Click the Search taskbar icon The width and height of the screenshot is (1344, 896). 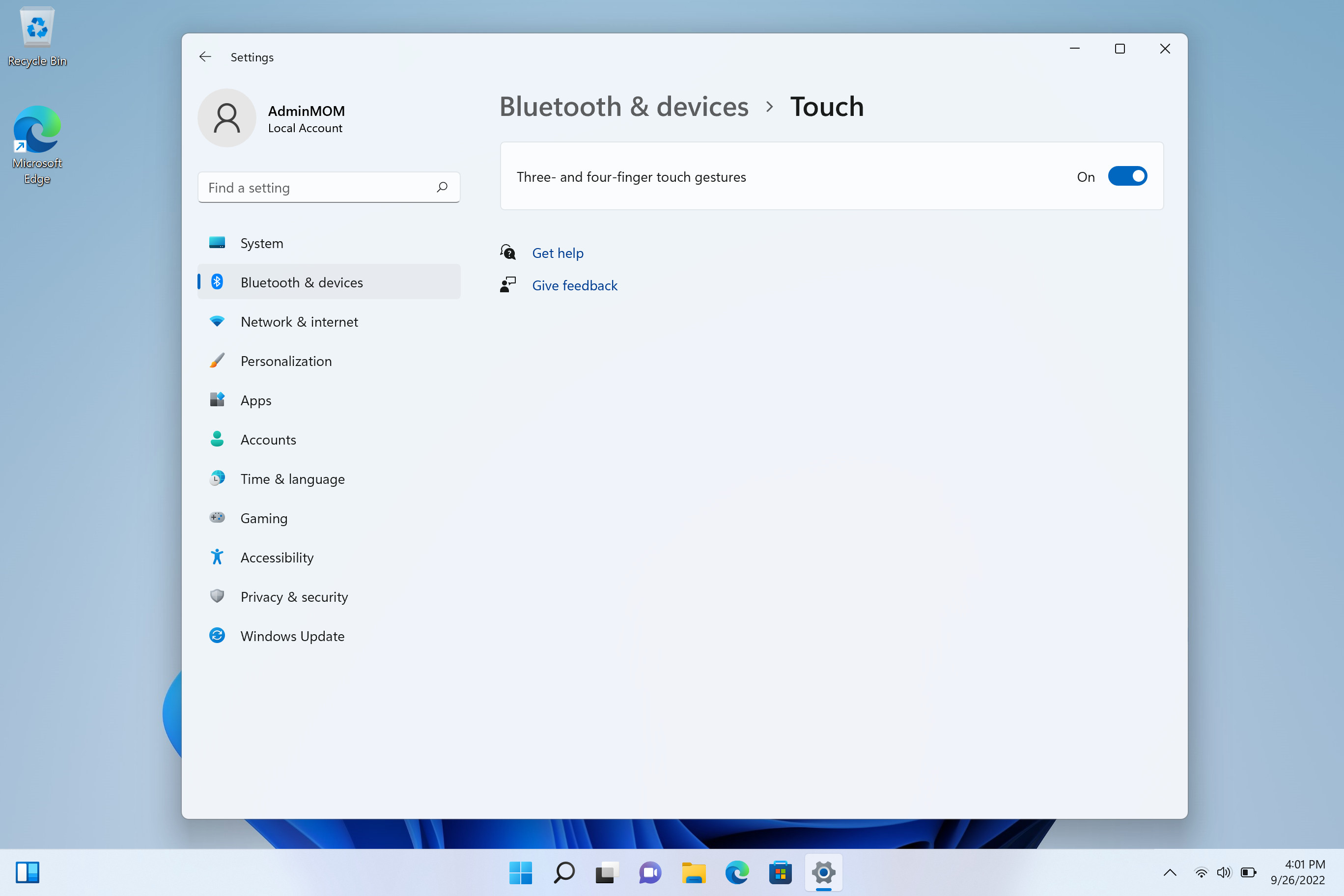tap(563, 872)
